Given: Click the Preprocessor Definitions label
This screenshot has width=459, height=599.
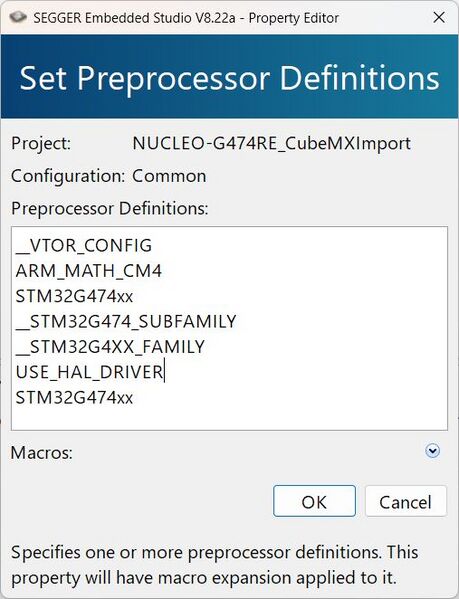Looking at the screenshot, I should 110,209.
